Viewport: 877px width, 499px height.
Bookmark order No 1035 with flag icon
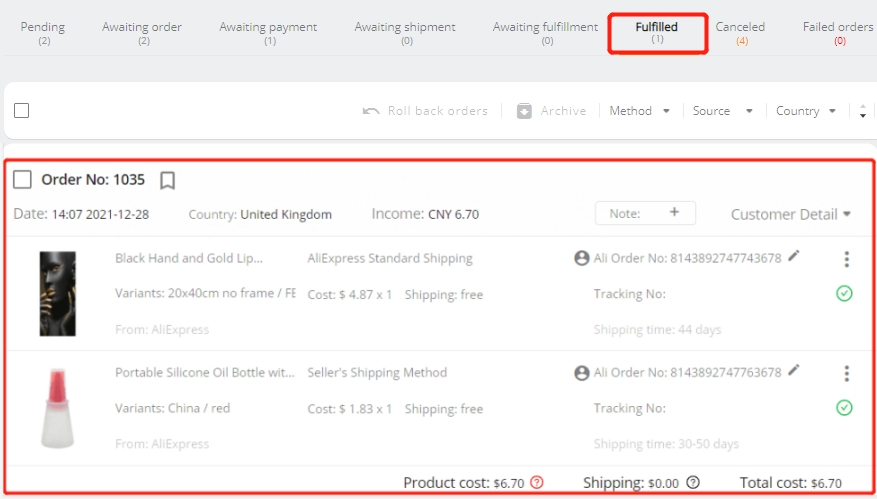pyautogui.click(x=167, y=180)
